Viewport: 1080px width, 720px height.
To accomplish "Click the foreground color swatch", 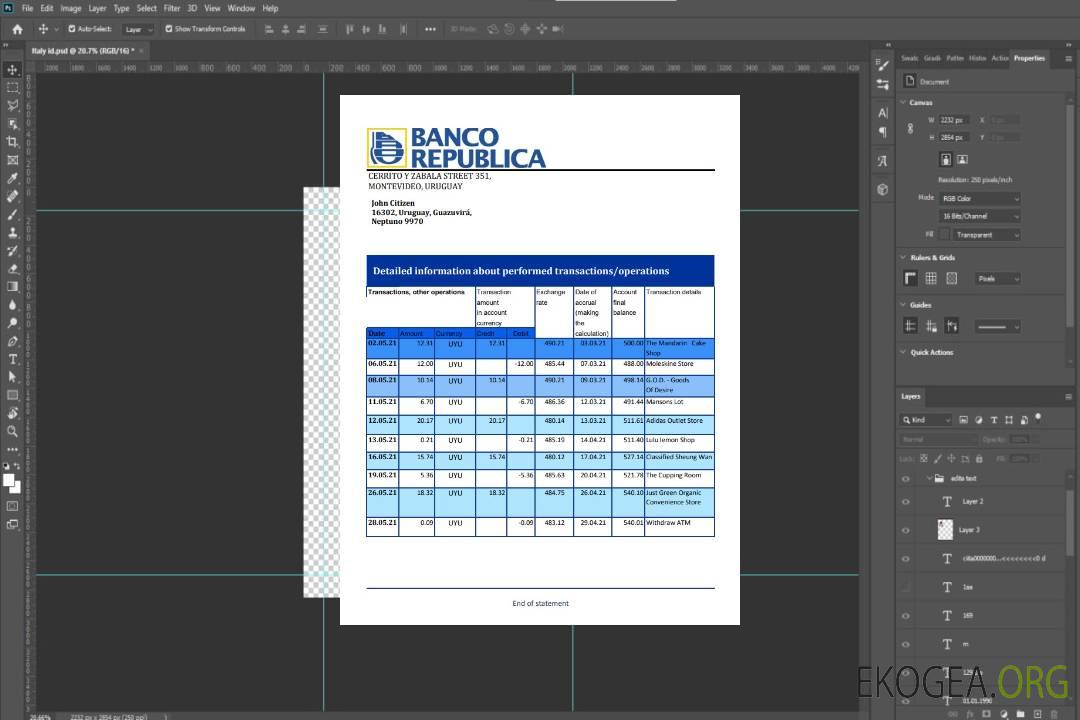I will [x=9, y=480].
